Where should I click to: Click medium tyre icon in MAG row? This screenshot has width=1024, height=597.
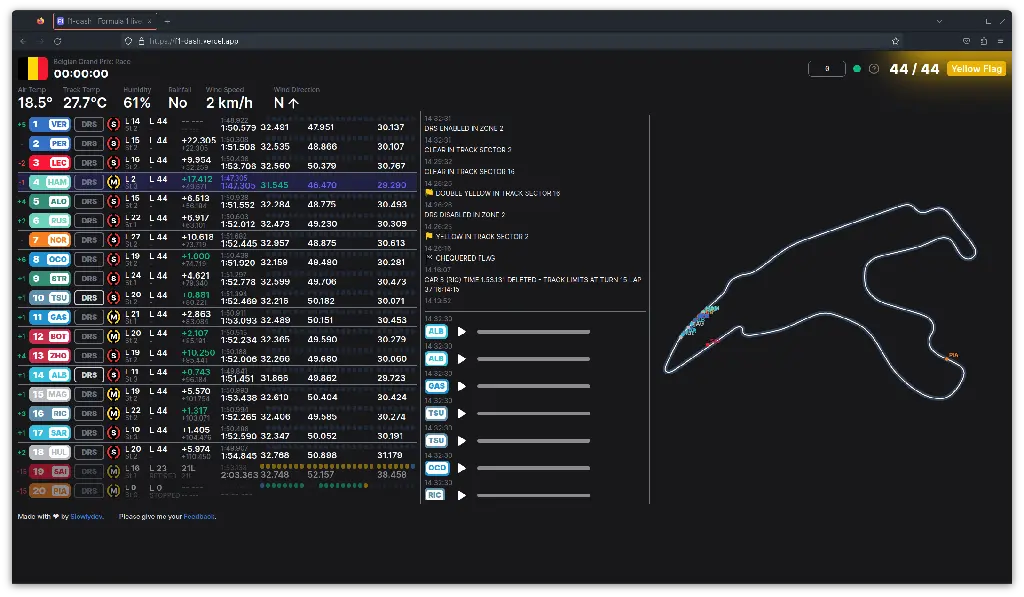[114, 395]
